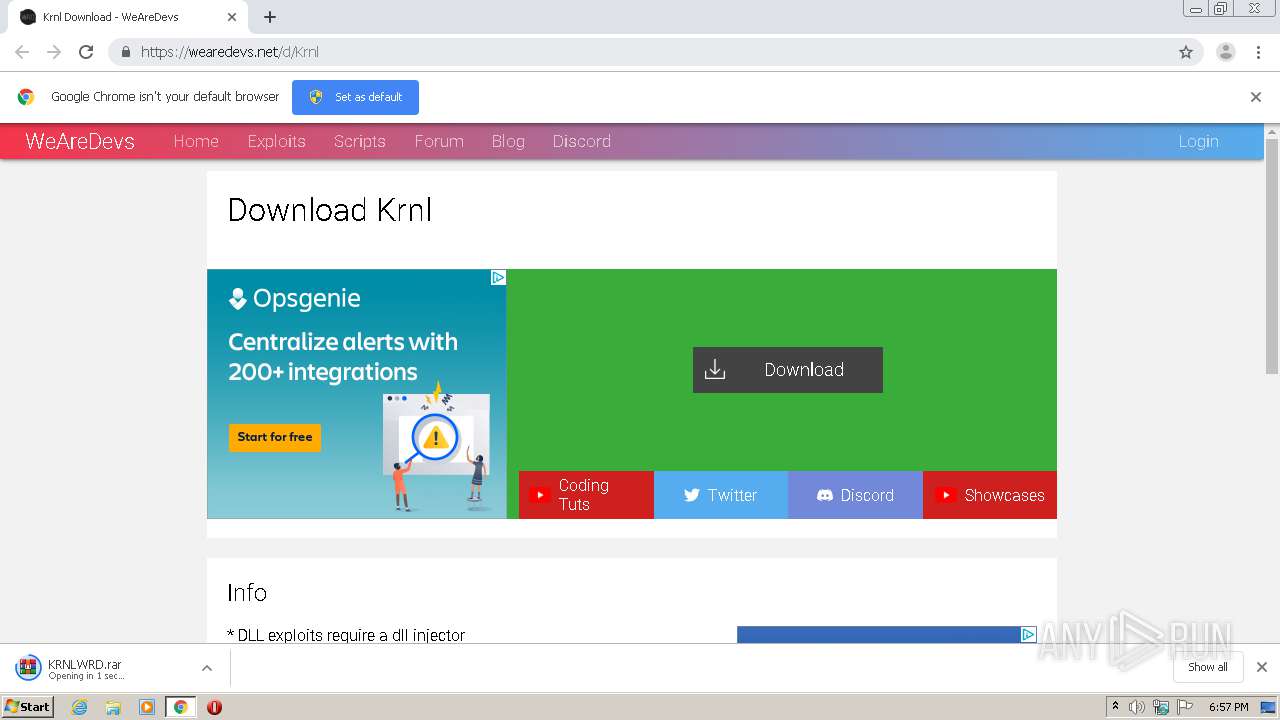Screen dimensions: 1280x720
Task: Open the Chrome profile avatar icon
Action: (1226, 52)
